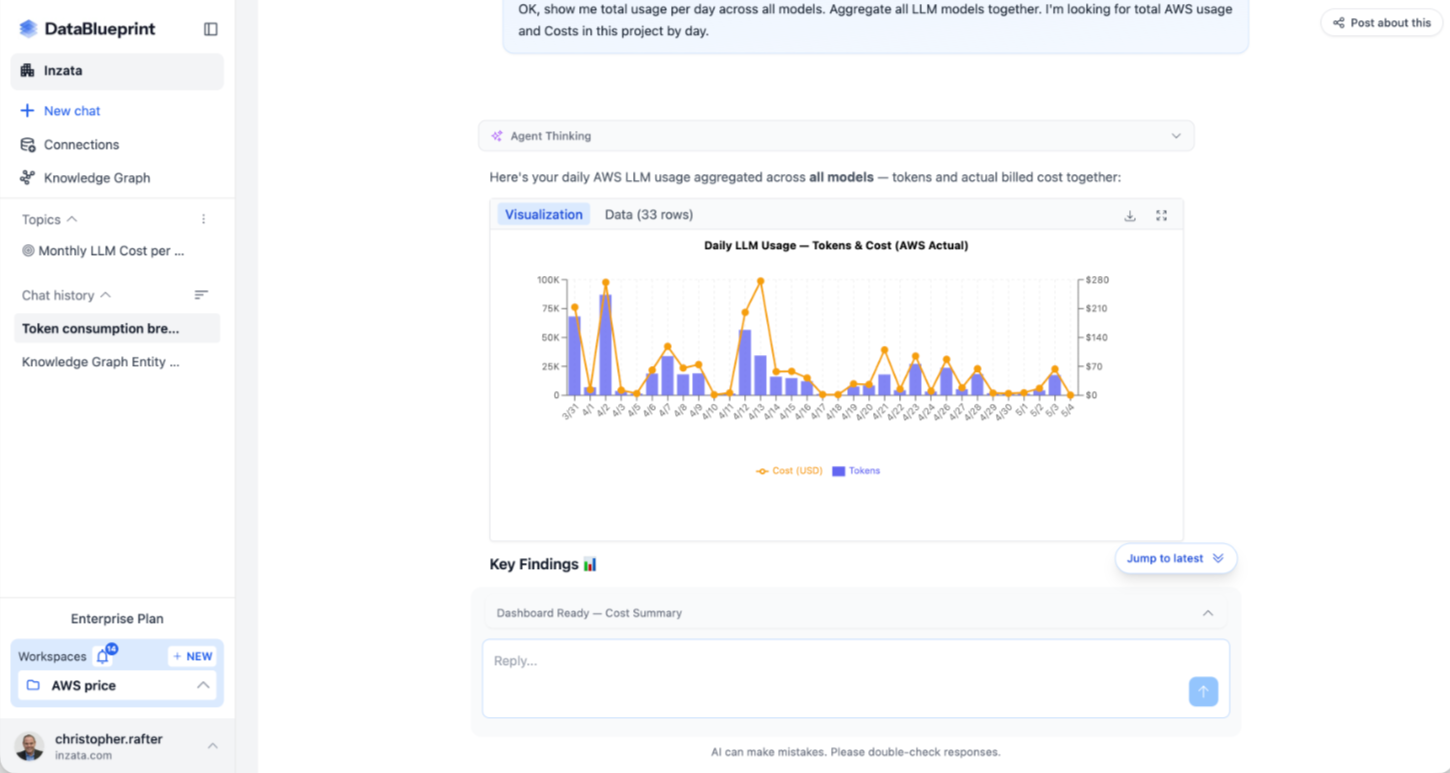Screen dimensions: 1450x773
Task: Expand the christopher.rafter account menu
Action: coord(213,746)
